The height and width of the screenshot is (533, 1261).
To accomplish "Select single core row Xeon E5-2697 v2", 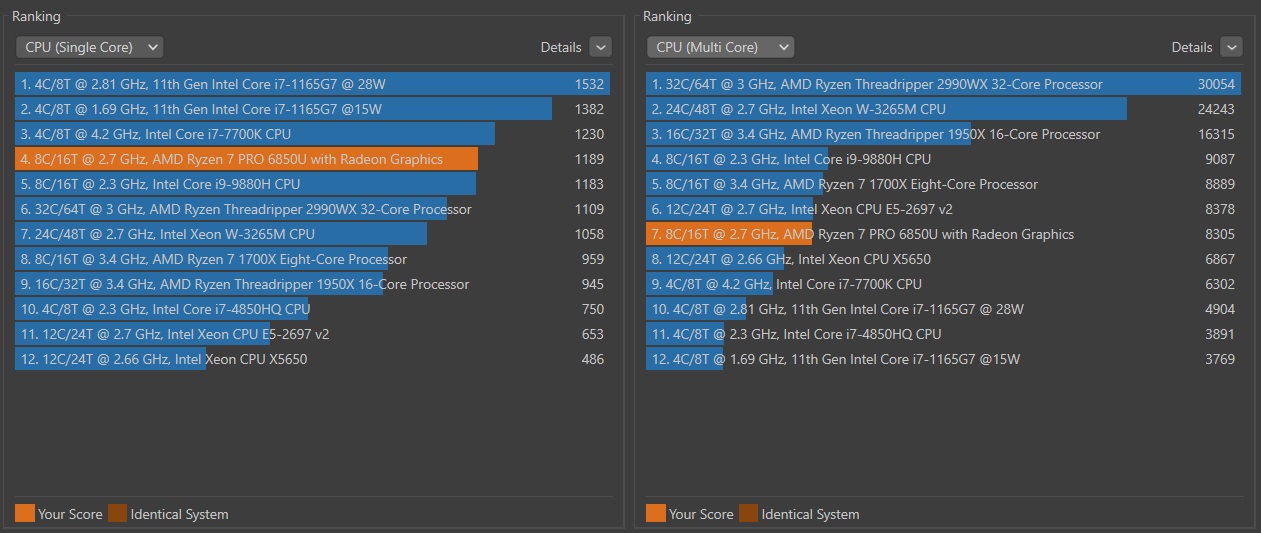I will tap(312, 334).
